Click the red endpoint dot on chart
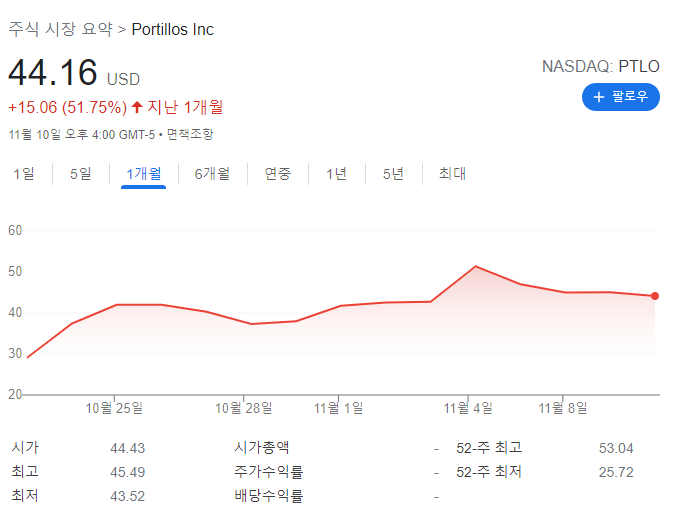 (x=655, y=296)
